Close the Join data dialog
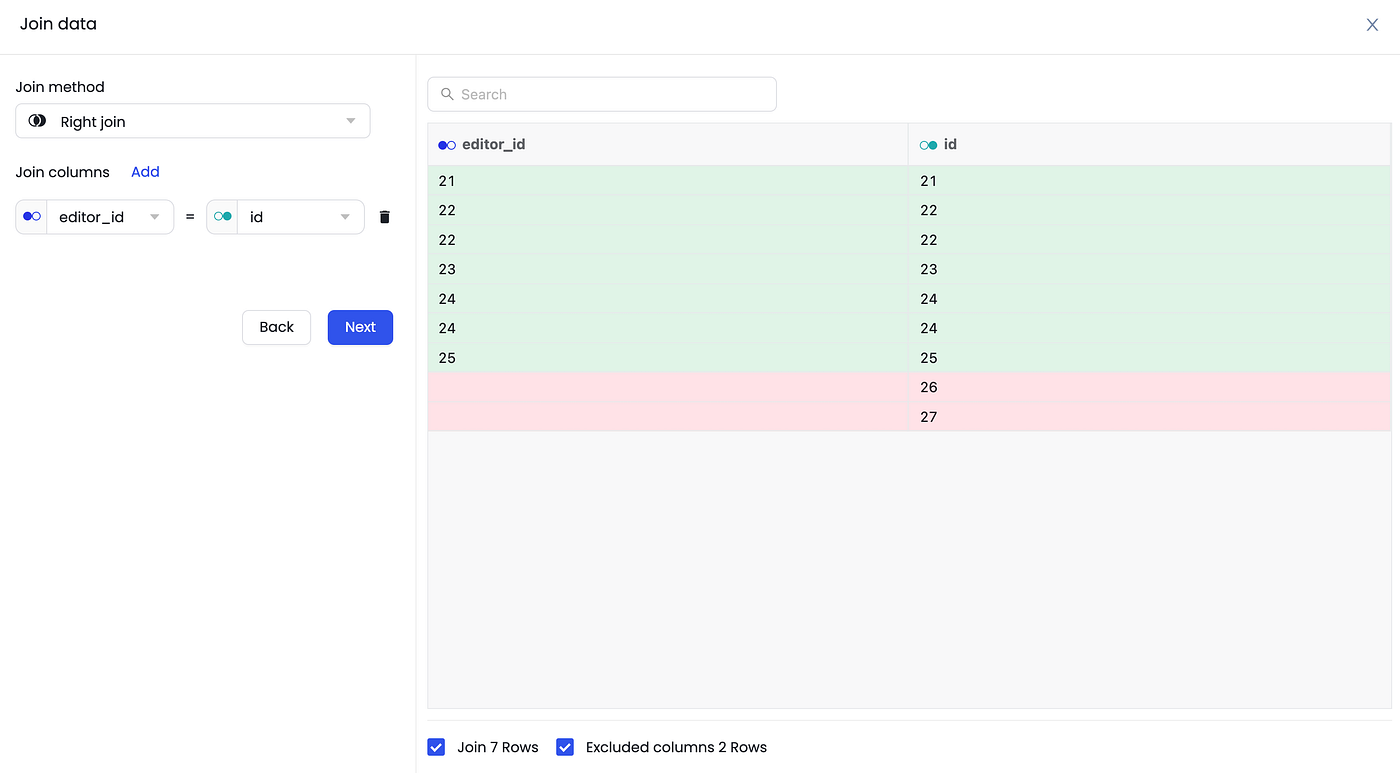Viewport: 1400px width, 773px height. [1372, 24]
